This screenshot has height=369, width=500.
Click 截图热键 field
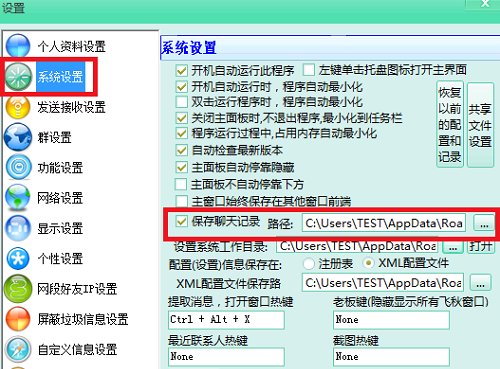(391, 357)
